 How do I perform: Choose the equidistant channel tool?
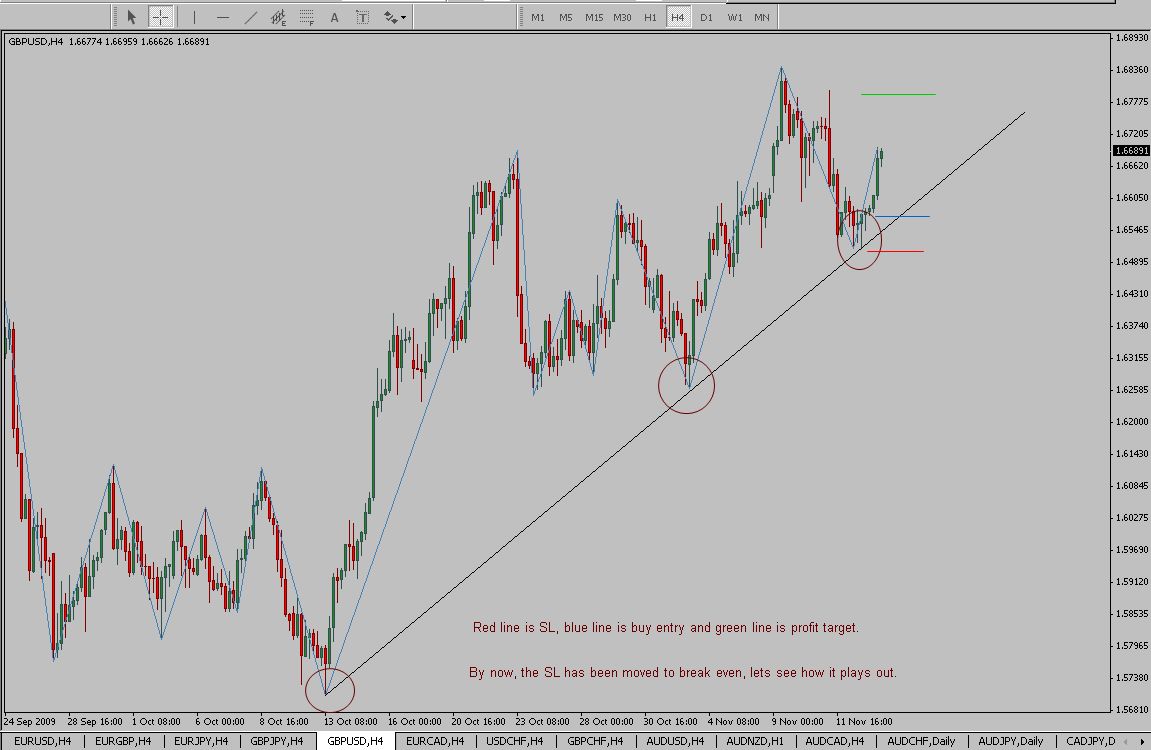tap(278, 17)
